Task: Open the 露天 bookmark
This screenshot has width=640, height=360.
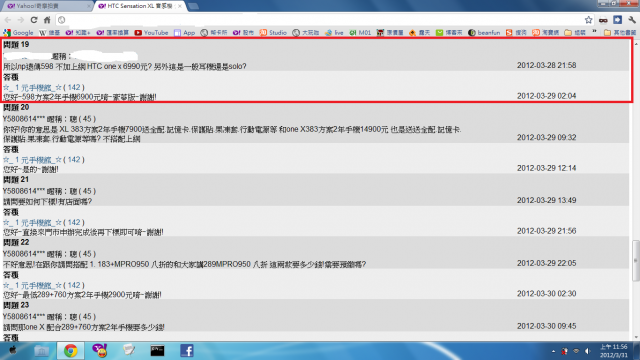Action: coord(419,33)
